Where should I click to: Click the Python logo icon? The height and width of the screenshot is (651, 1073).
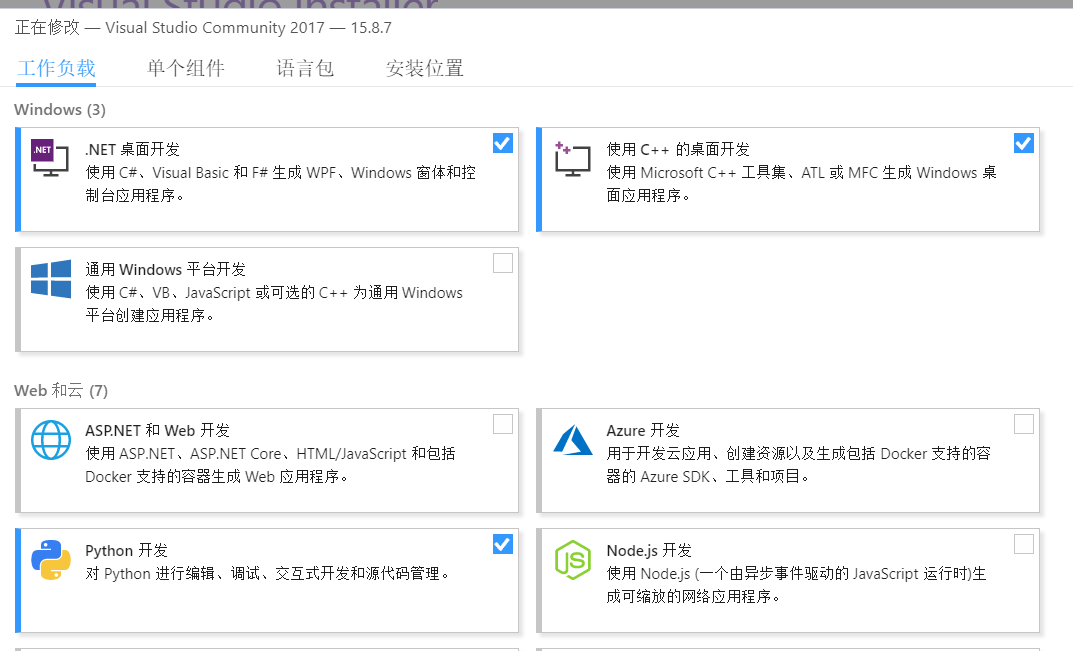point(51,560)
